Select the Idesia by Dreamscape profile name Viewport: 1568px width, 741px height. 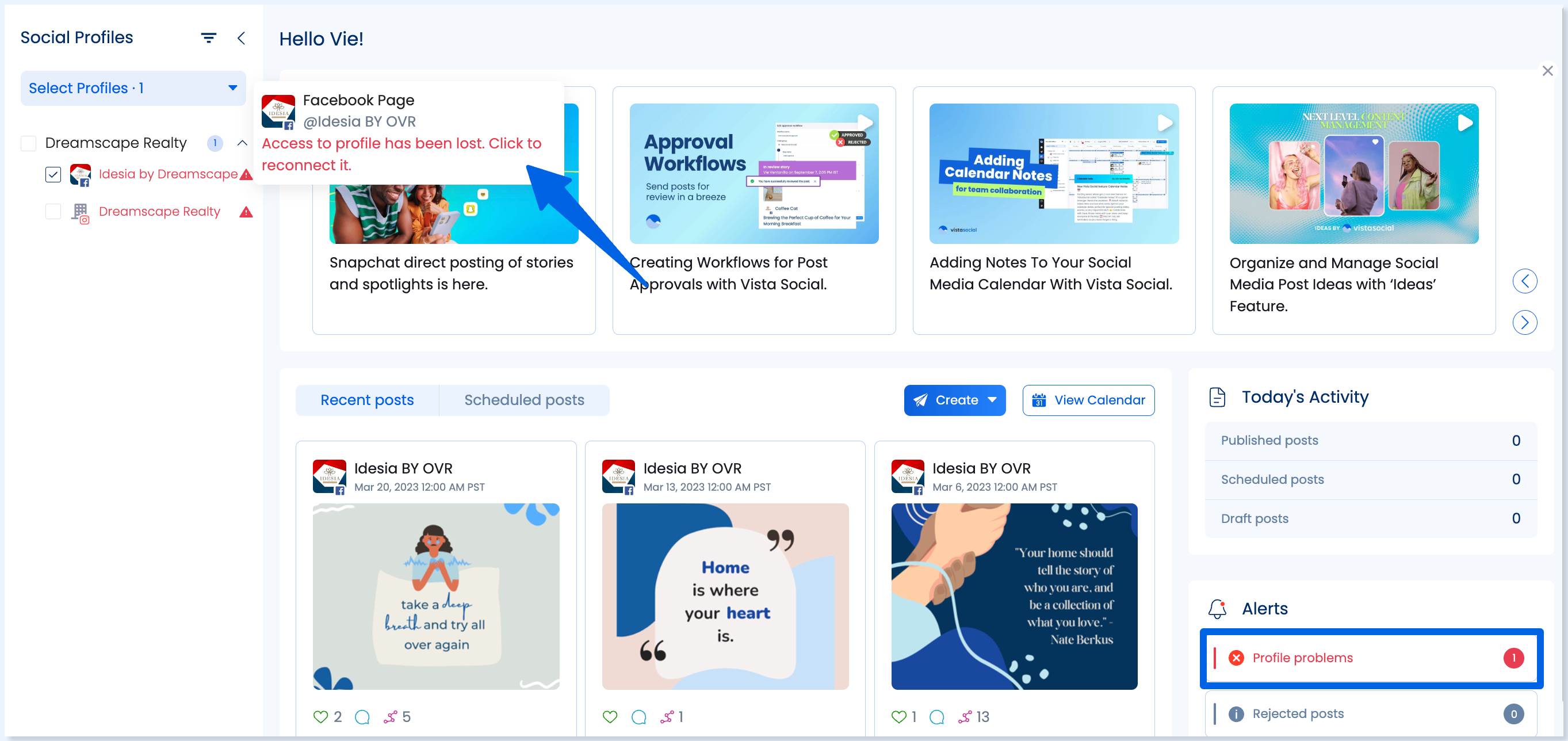[x=168, y=174]
